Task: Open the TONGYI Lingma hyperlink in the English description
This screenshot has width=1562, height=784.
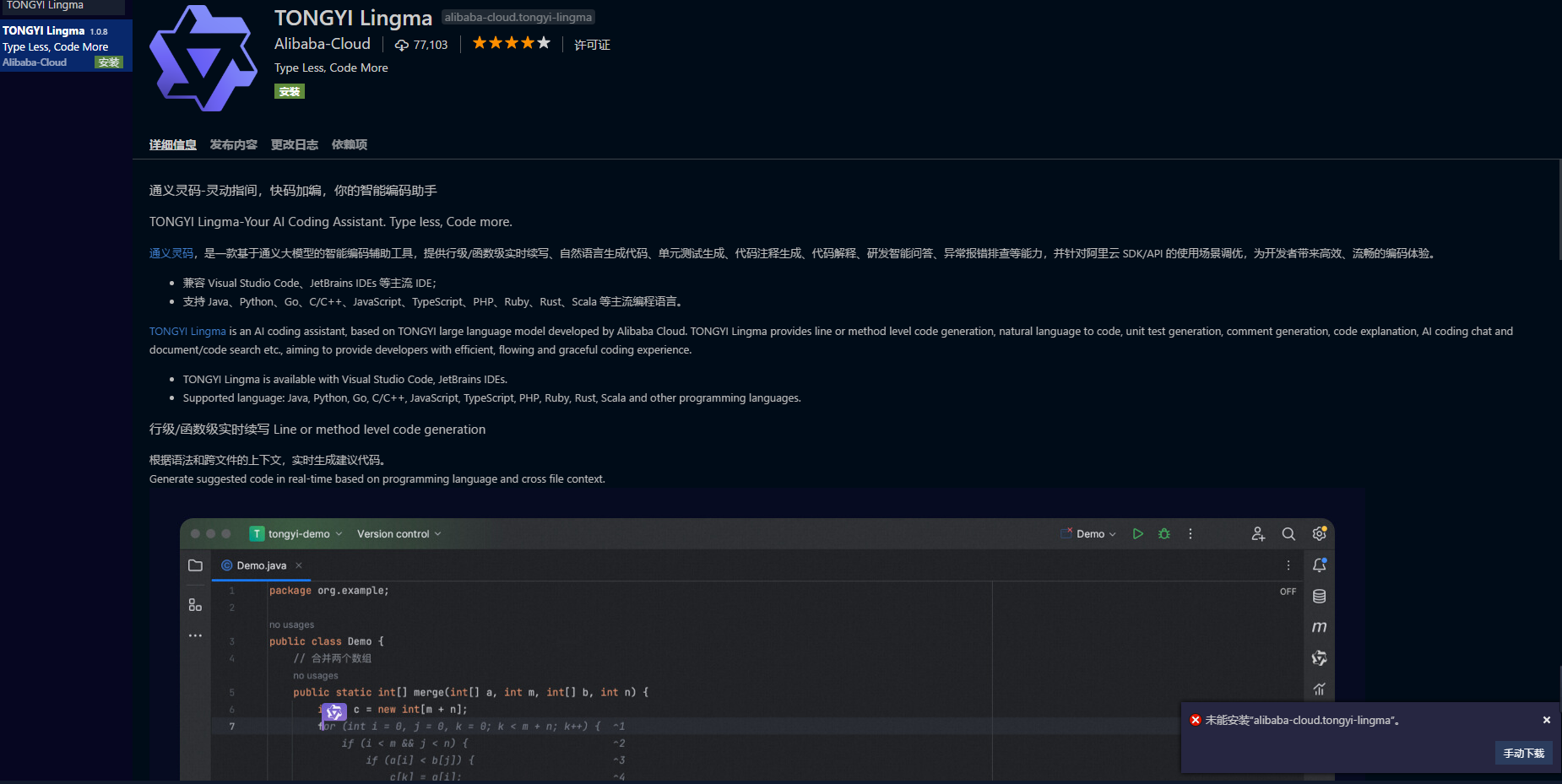Action: [x=187, y=331]
